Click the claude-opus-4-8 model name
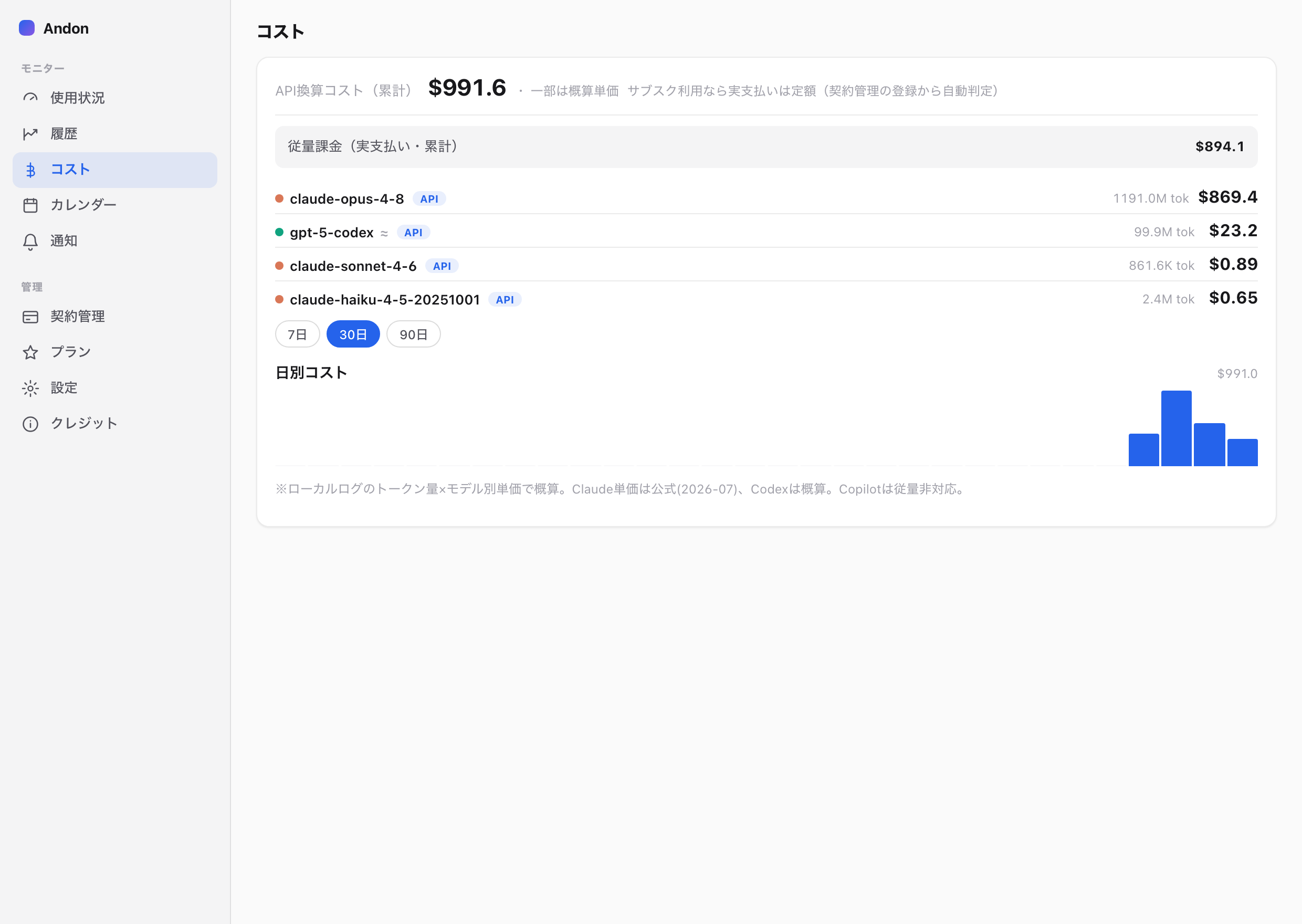Screen dimensions: 1302x924 pyautogui.click(x=347, y=198)
